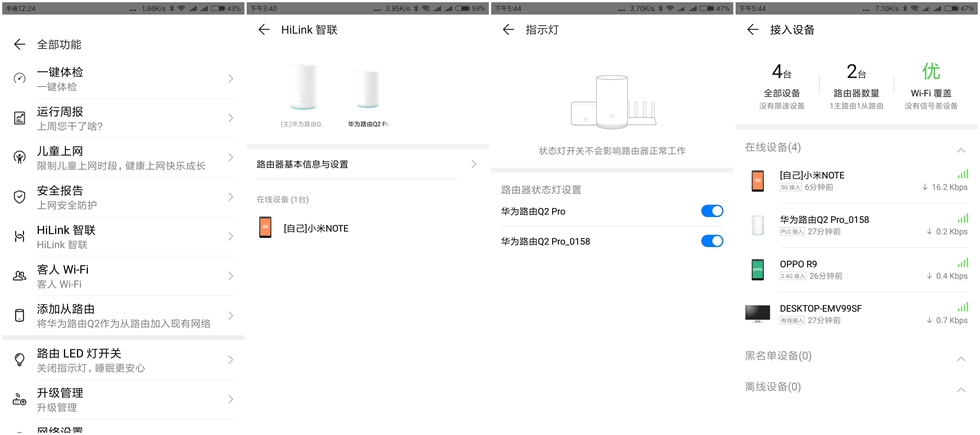Tap 华为路由Q2 Pro_0158 router device icon
Viewport: 980px width, 435px height.
[x=758, y=225]
